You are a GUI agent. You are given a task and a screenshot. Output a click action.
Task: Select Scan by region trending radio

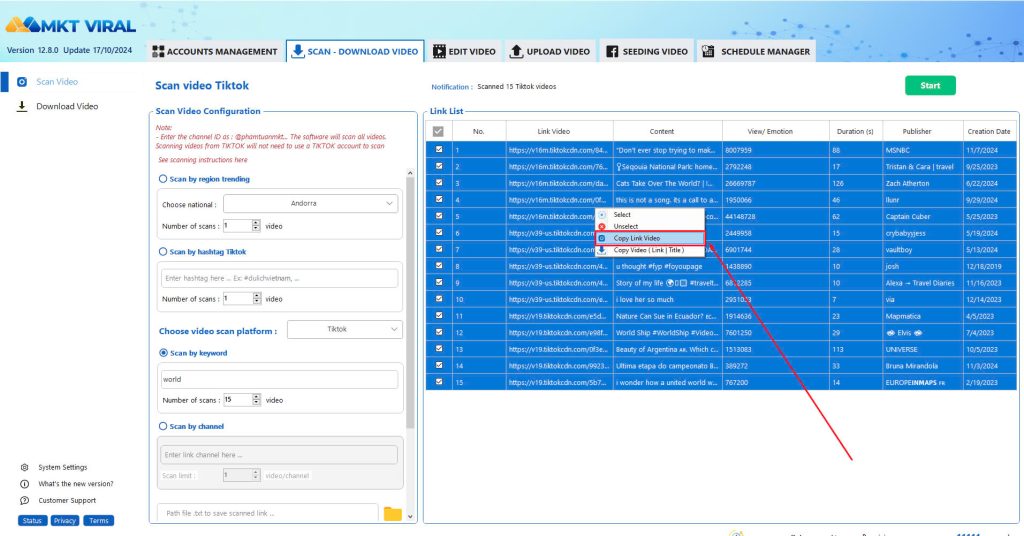point(163,179)
